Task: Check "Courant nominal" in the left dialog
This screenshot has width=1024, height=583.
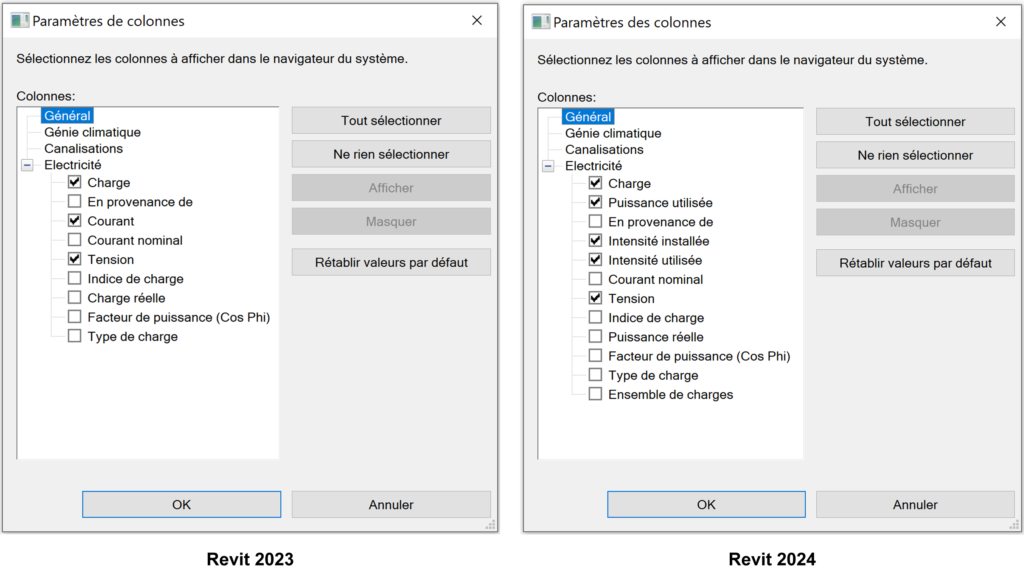Action: 74,240
